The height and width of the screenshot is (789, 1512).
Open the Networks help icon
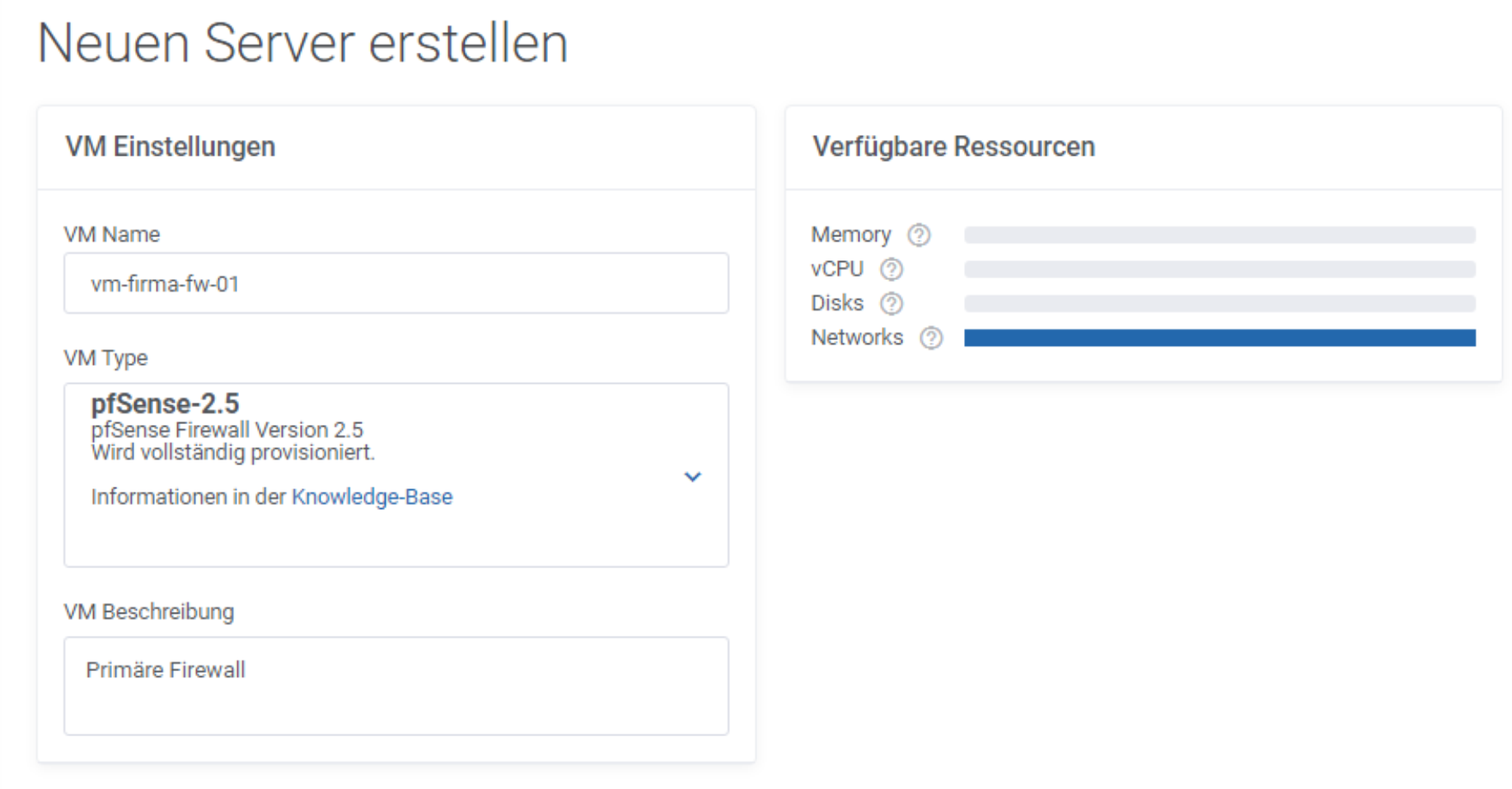click(931, 338)
